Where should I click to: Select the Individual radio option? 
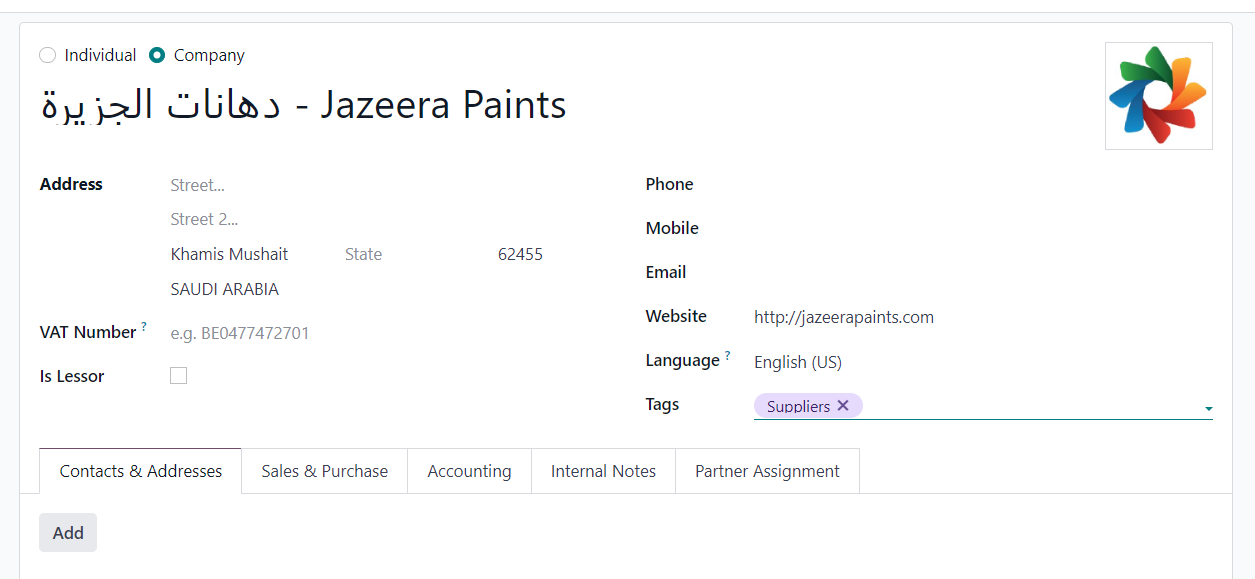[x=48, y=55]
